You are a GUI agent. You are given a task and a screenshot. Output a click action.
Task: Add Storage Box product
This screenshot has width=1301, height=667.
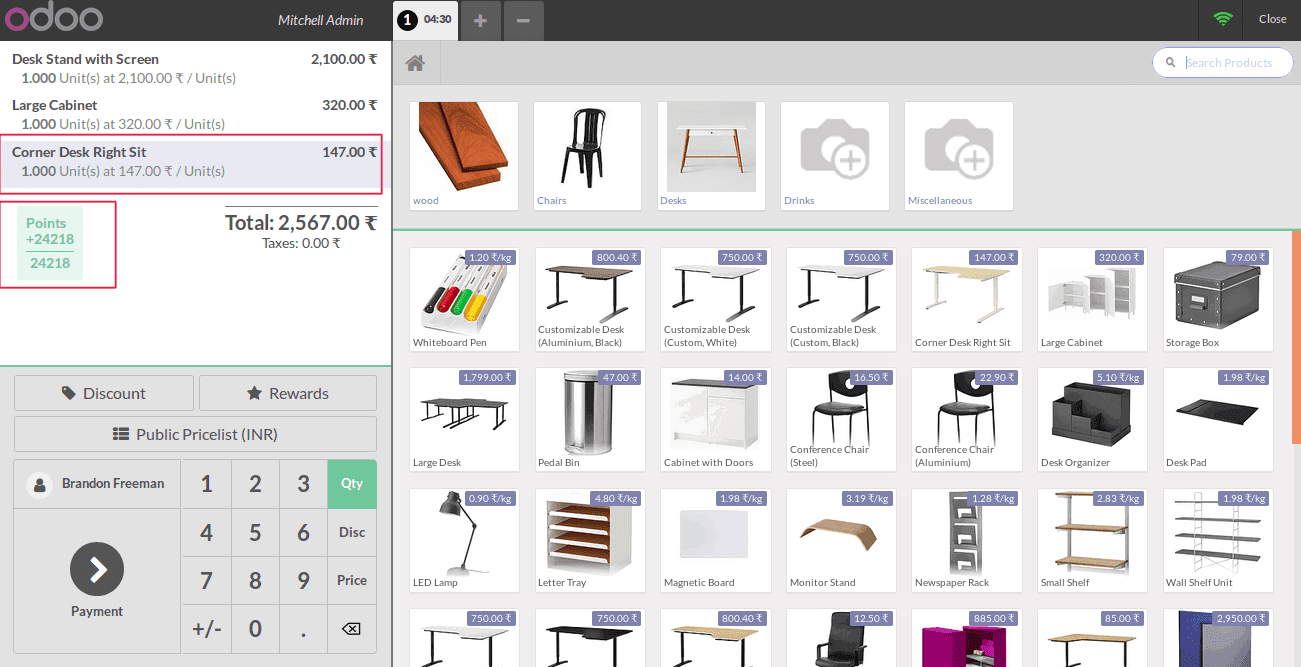click(1218, 299)
